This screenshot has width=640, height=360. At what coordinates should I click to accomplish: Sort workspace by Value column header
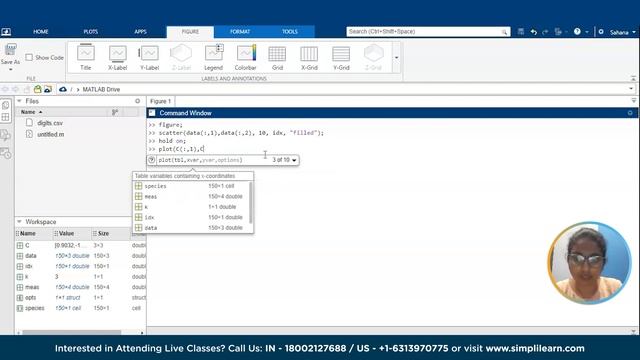tap(66, 233)
